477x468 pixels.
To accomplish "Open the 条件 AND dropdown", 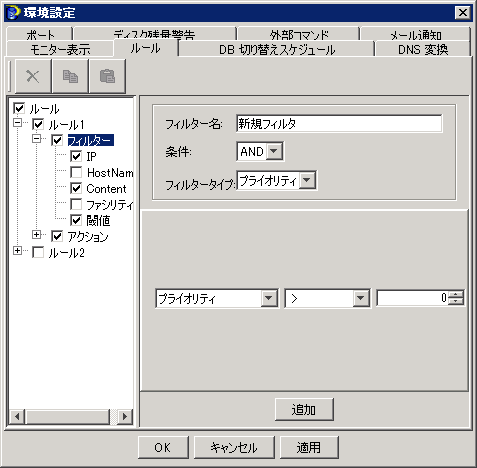I will pyautogui.click(x=274, y=151).
